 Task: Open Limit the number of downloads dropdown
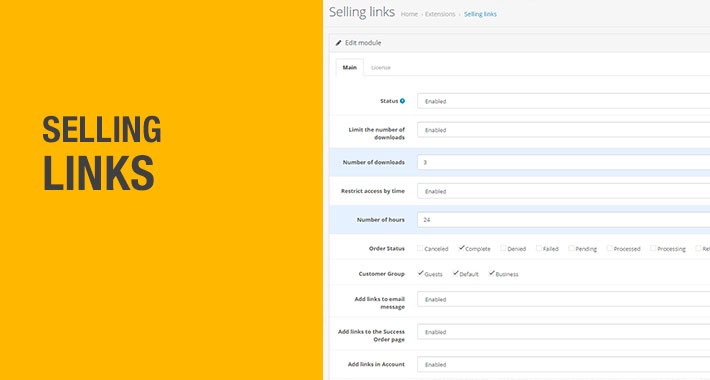[563, 130]
